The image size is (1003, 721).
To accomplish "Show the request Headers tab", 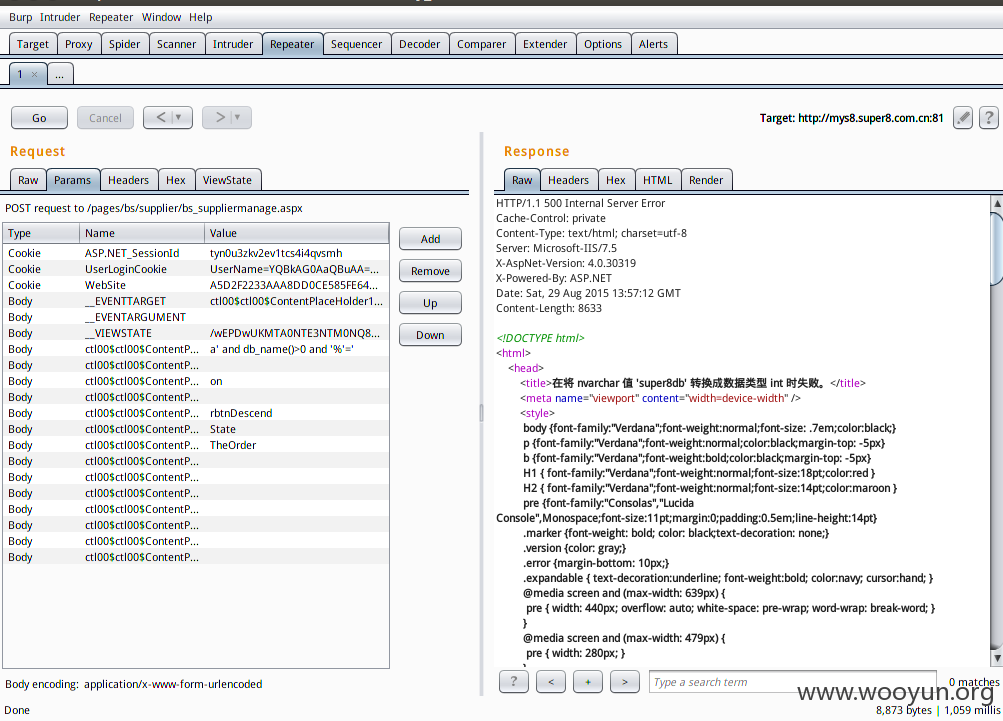I will click(129, 180).
